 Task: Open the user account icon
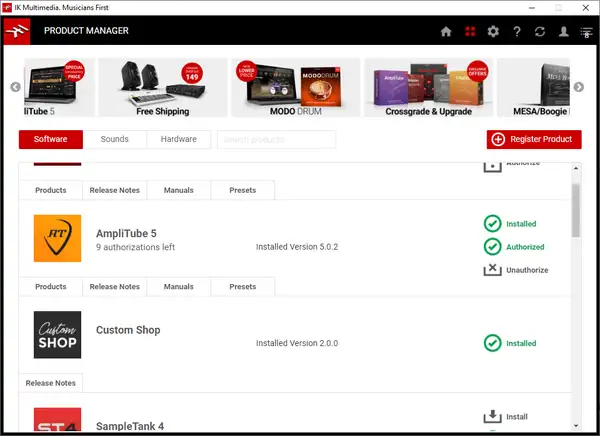click(x=563, y=31)
